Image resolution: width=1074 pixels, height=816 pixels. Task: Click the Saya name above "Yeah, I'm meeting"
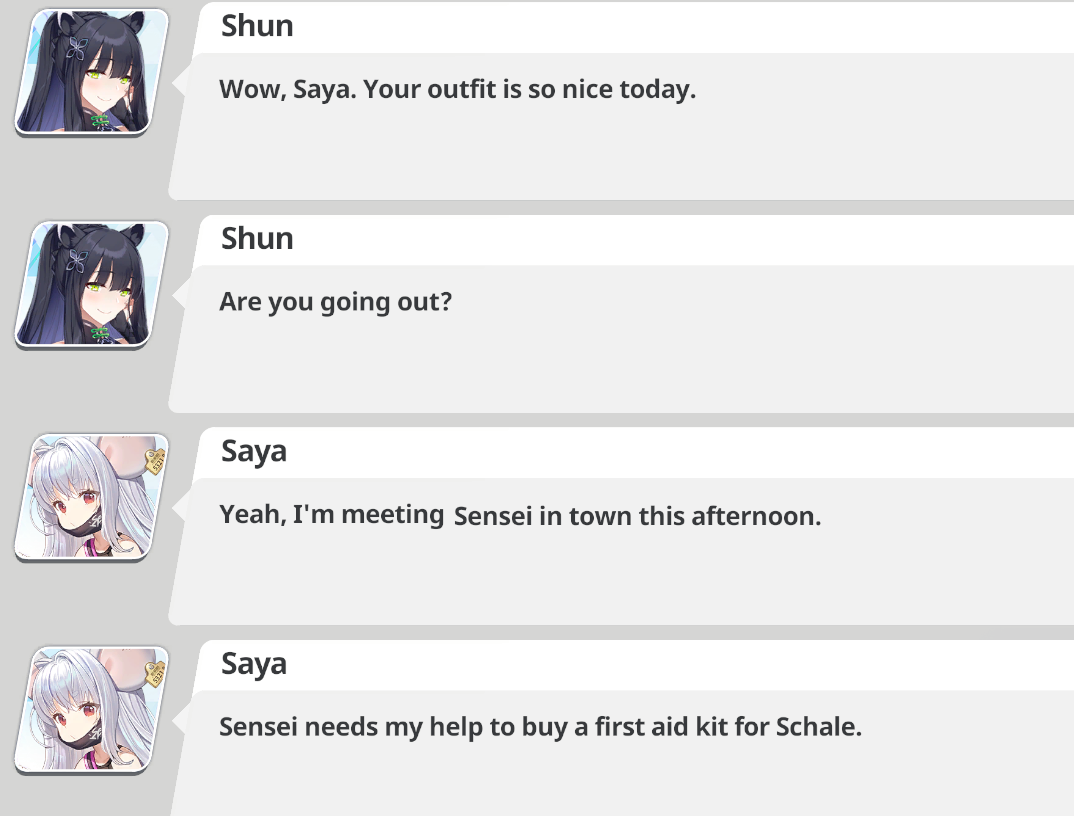254,452
